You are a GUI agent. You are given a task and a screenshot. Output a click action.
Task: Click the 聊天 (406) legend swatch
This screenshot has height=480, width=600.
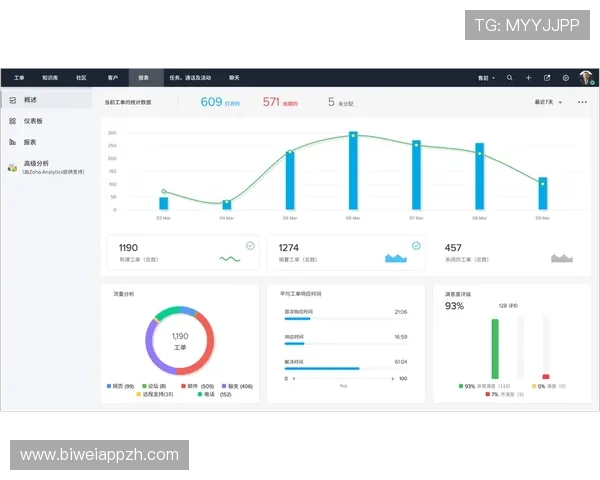click(x=224, y=386)
